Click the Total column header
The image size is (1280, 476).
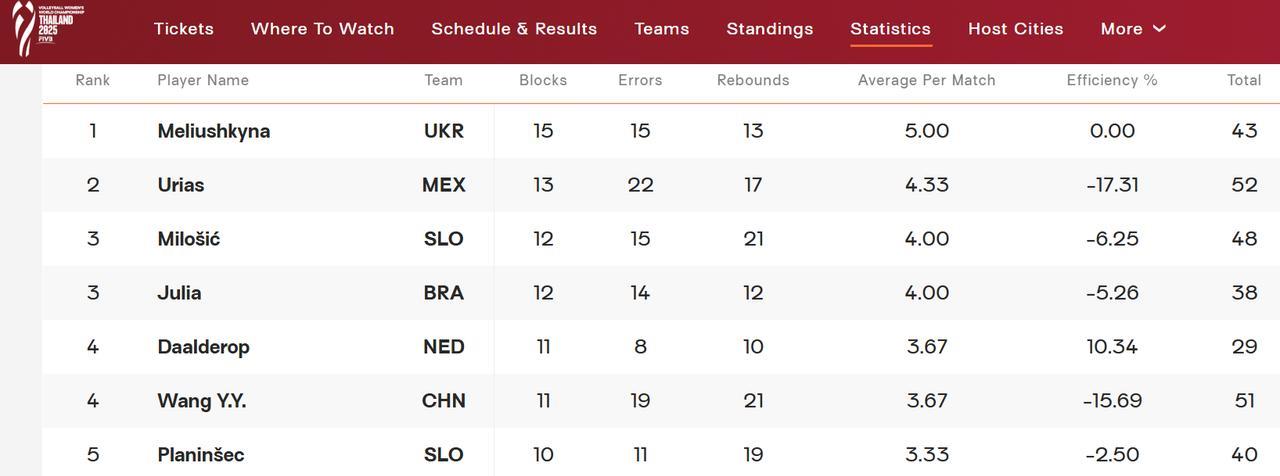[x=1243, y=80]
